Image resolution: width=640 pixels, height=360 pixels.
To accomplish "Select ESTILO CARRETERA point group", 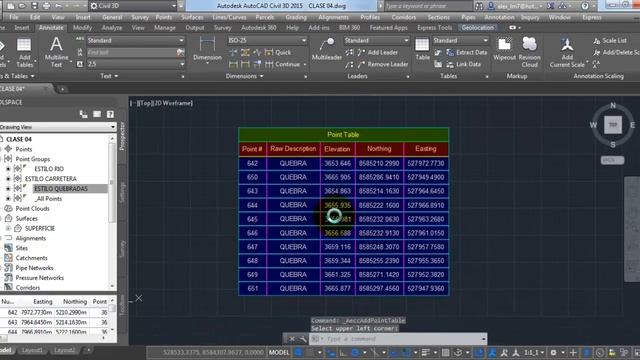I will coord(51,179).
